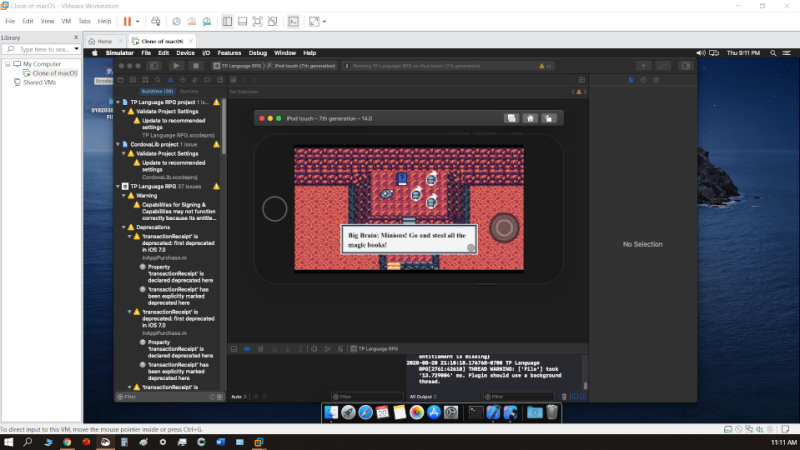
Task: Collapse CordovaLib project issue group
Action: [x=118, y=144]
